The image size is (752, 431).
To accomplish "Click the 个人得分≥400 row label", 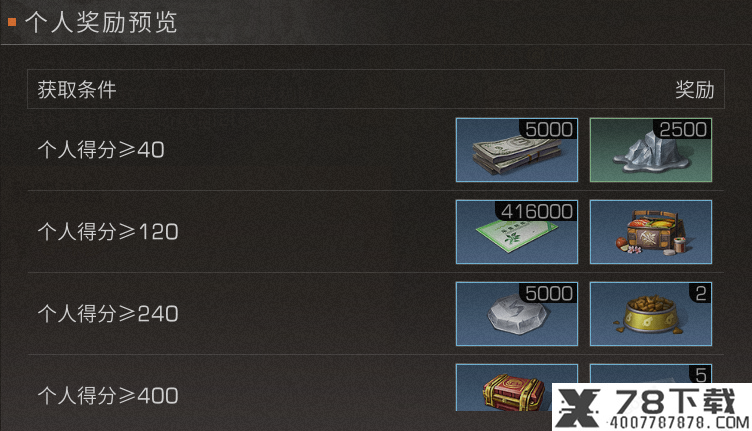I will point(108,396).
